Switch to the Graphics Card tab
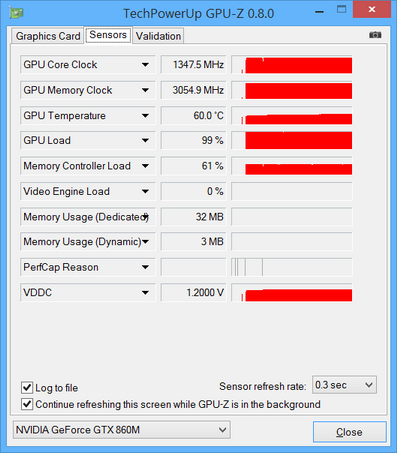 click(x=48, y=36)
